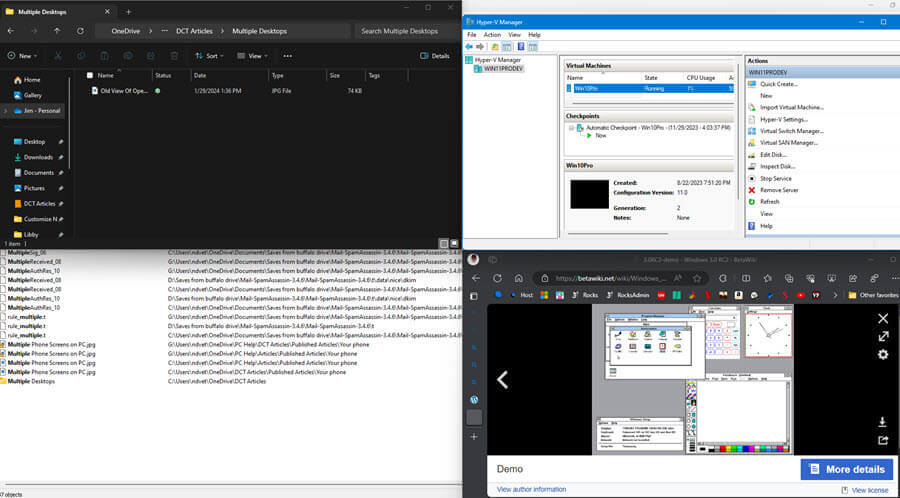
Task: Click the Refresh icon in File Explorer
Action: point(79,31)
